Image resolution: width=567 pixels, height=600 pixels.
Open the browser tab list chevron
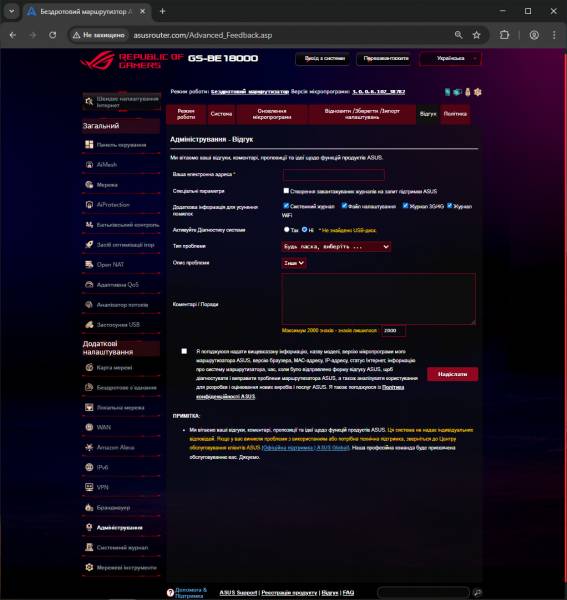click(11, 11)
